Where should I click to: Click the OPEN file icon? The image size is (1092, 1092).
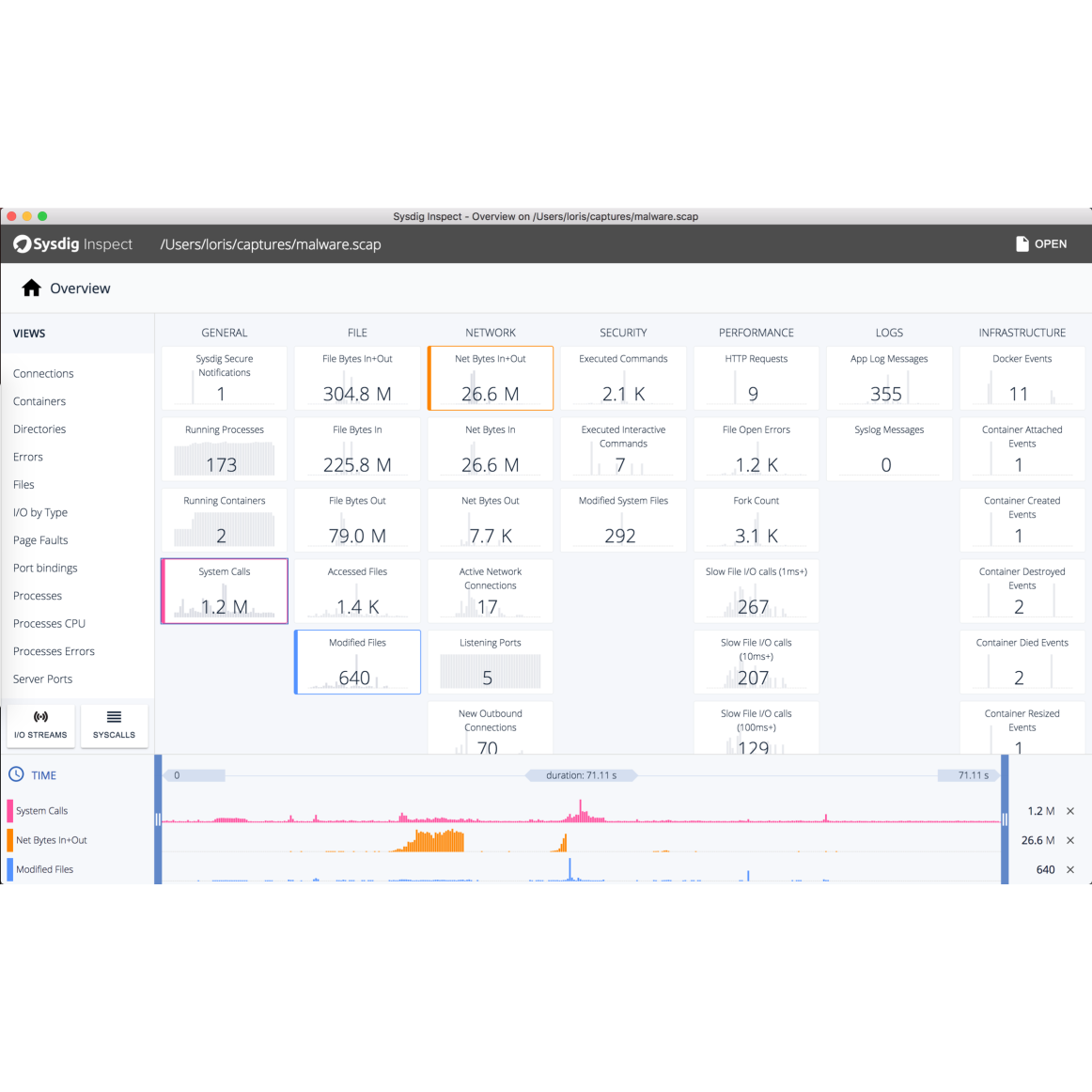pyautogui.click(x=1022, y=244)
